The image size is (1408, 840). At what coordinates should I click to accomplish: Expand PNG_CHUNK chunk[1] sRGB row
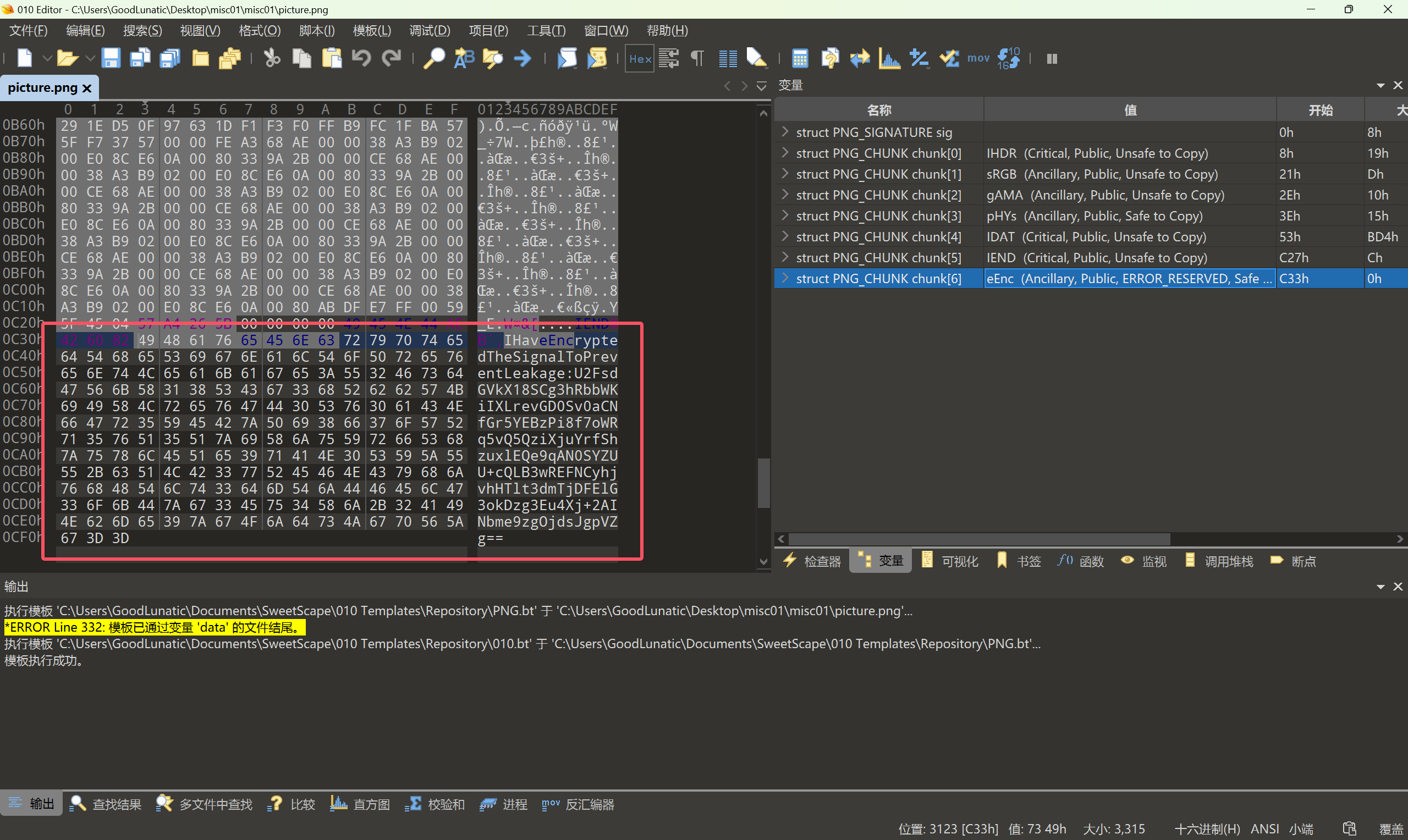click(x=784, y=174)
